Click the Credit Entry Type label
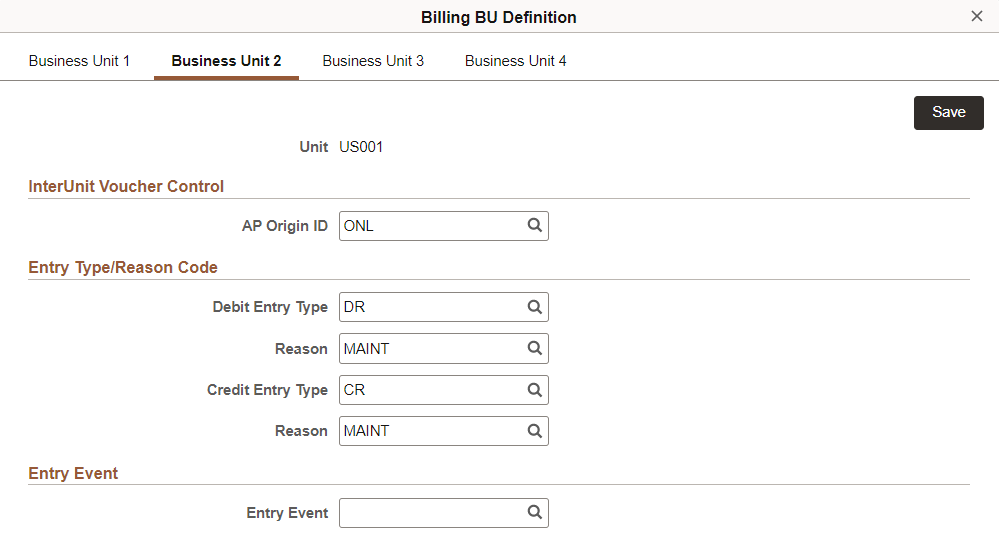This screenshot has height=547, width=999. click(x=267, y=390)
